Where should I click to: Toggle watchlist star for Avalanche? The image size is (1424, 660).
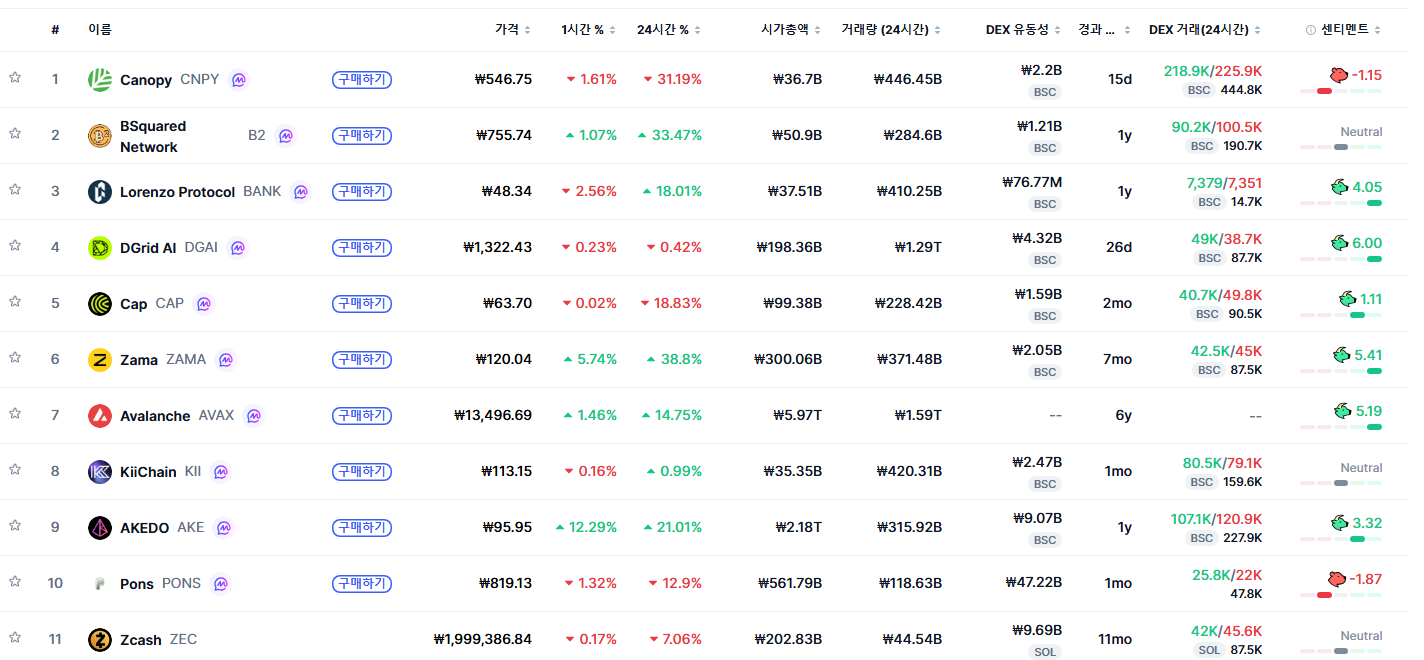(x=15, y=413)
